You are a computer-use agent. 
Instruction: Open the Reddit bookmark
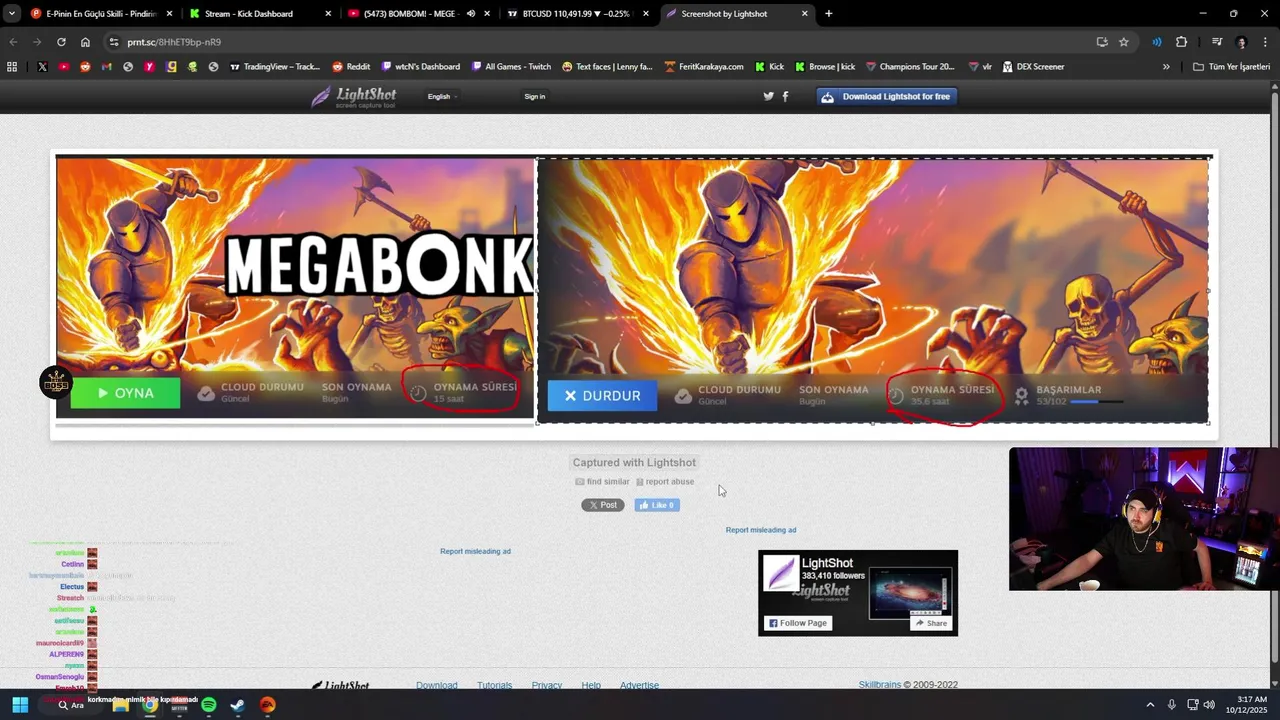pyautogui.click(x=351, y=67)
